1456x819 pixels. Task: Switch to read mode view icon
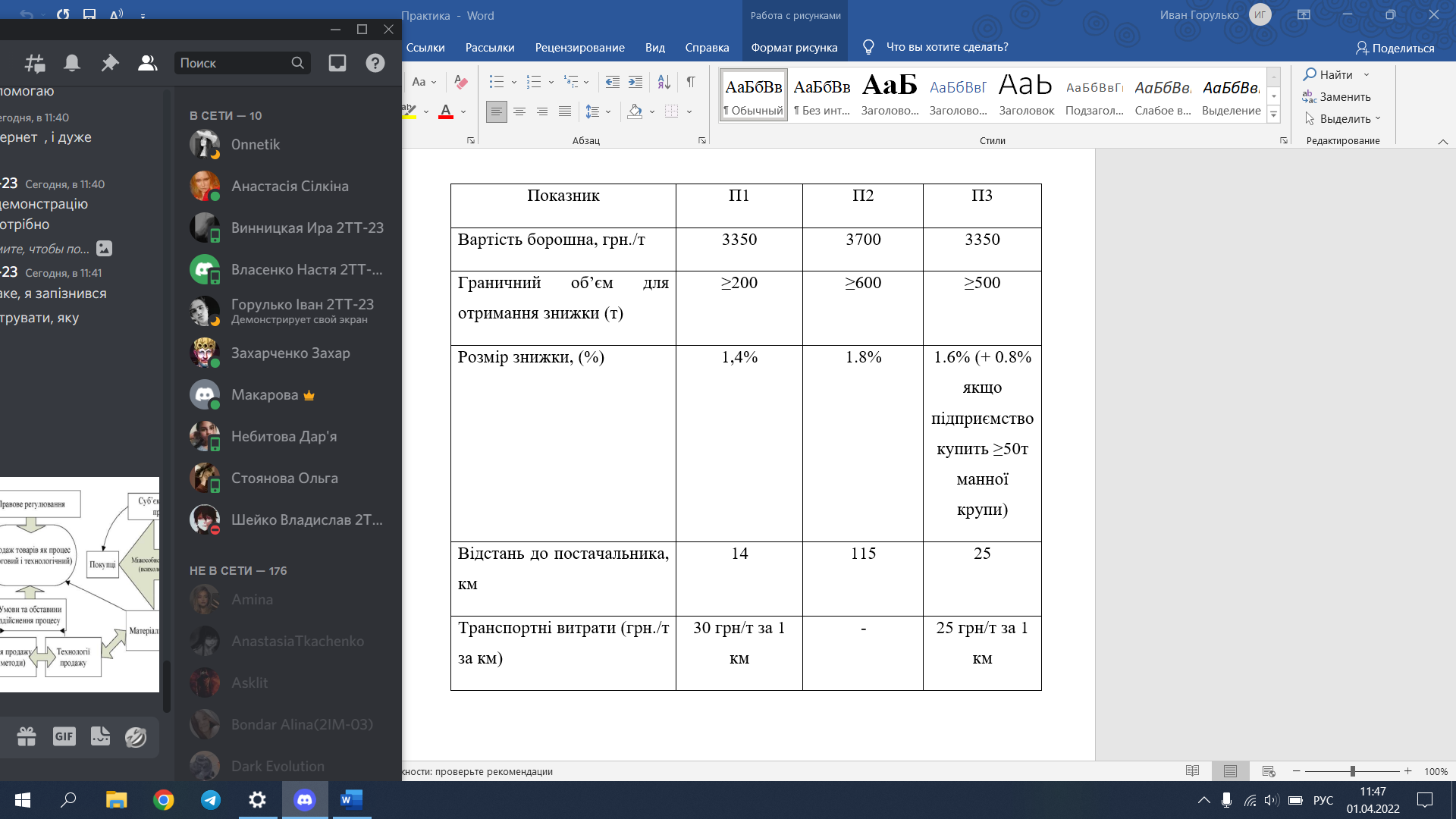[x=1192, y=771]
